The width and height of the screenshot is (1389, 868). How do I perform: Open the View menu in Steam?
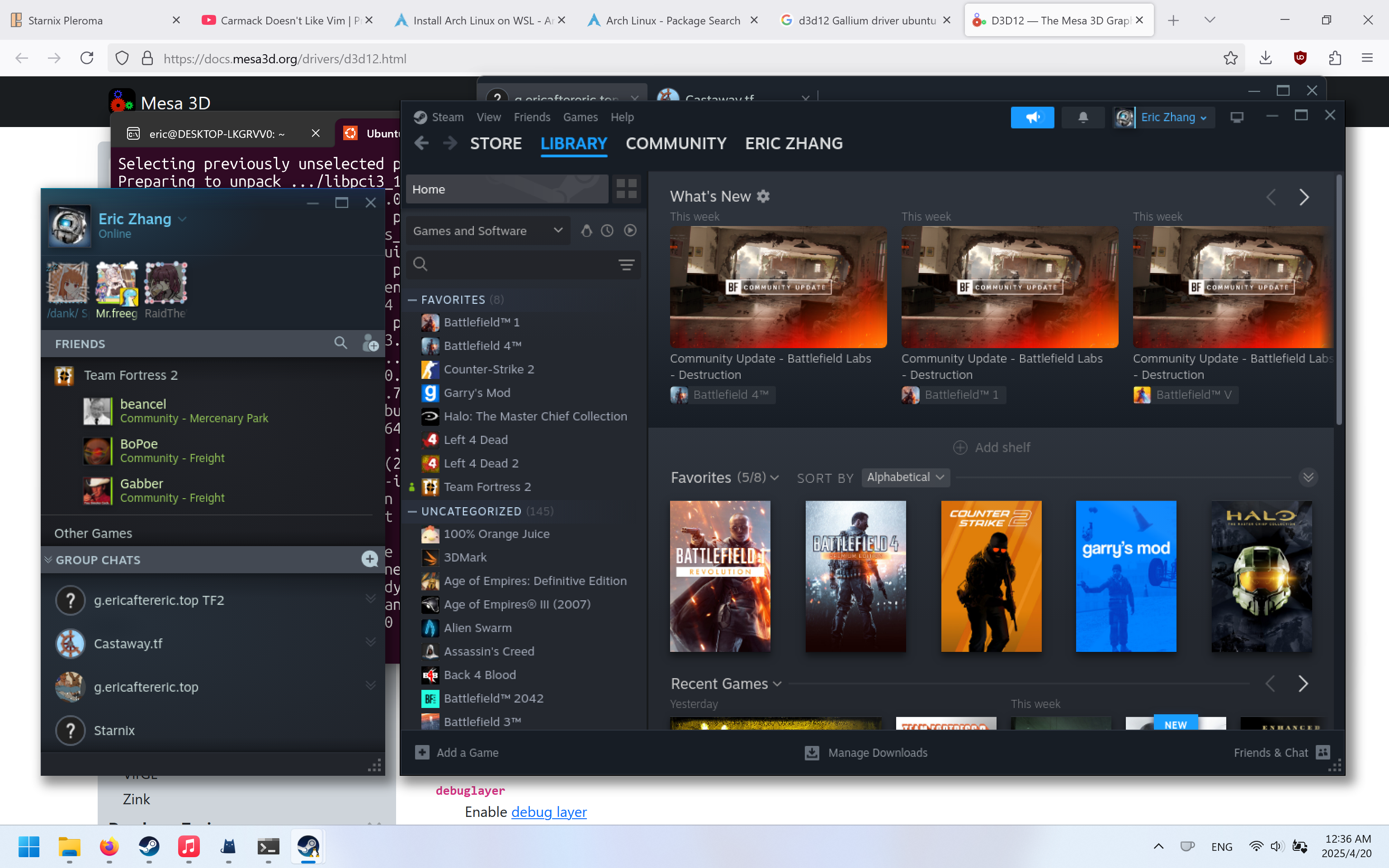tap(488, 117)
